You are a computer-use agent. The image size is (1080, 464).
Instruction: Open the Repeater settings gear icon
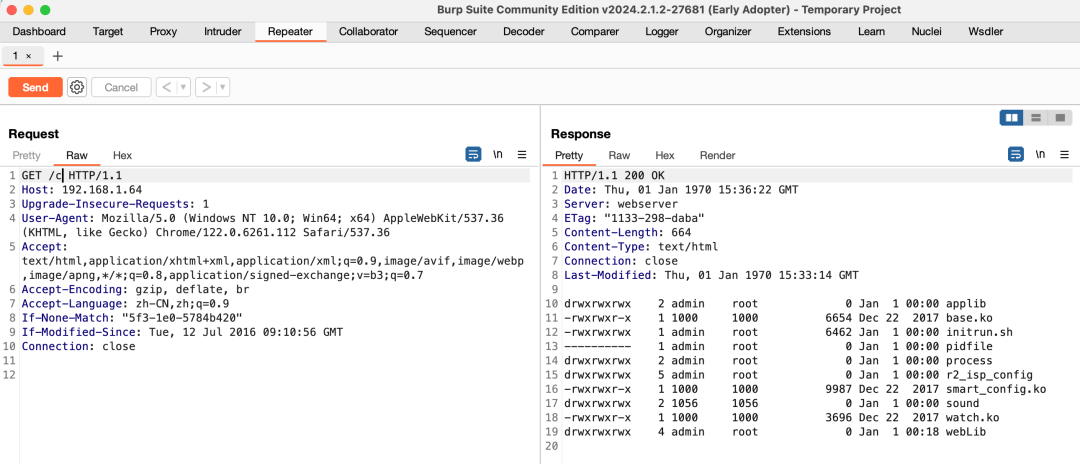(77, 87)
